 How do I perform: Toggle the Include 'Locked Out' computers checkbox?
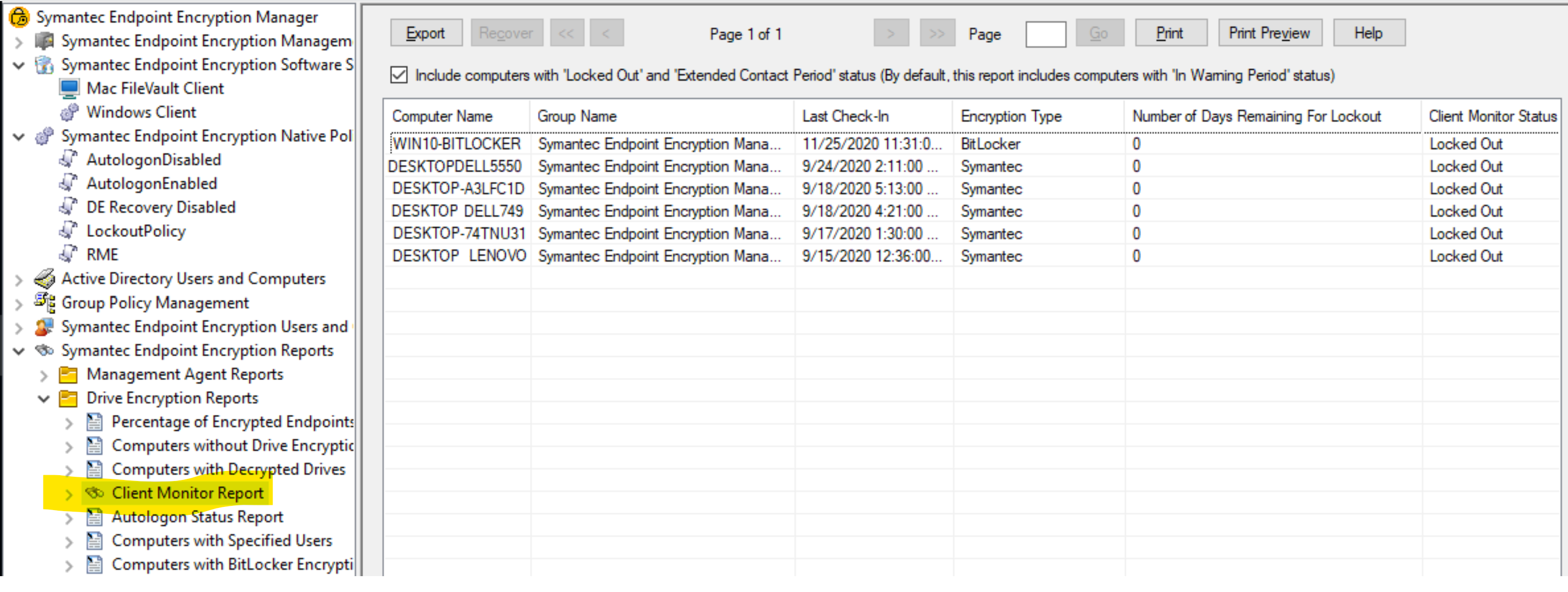[x=398, y=75]
